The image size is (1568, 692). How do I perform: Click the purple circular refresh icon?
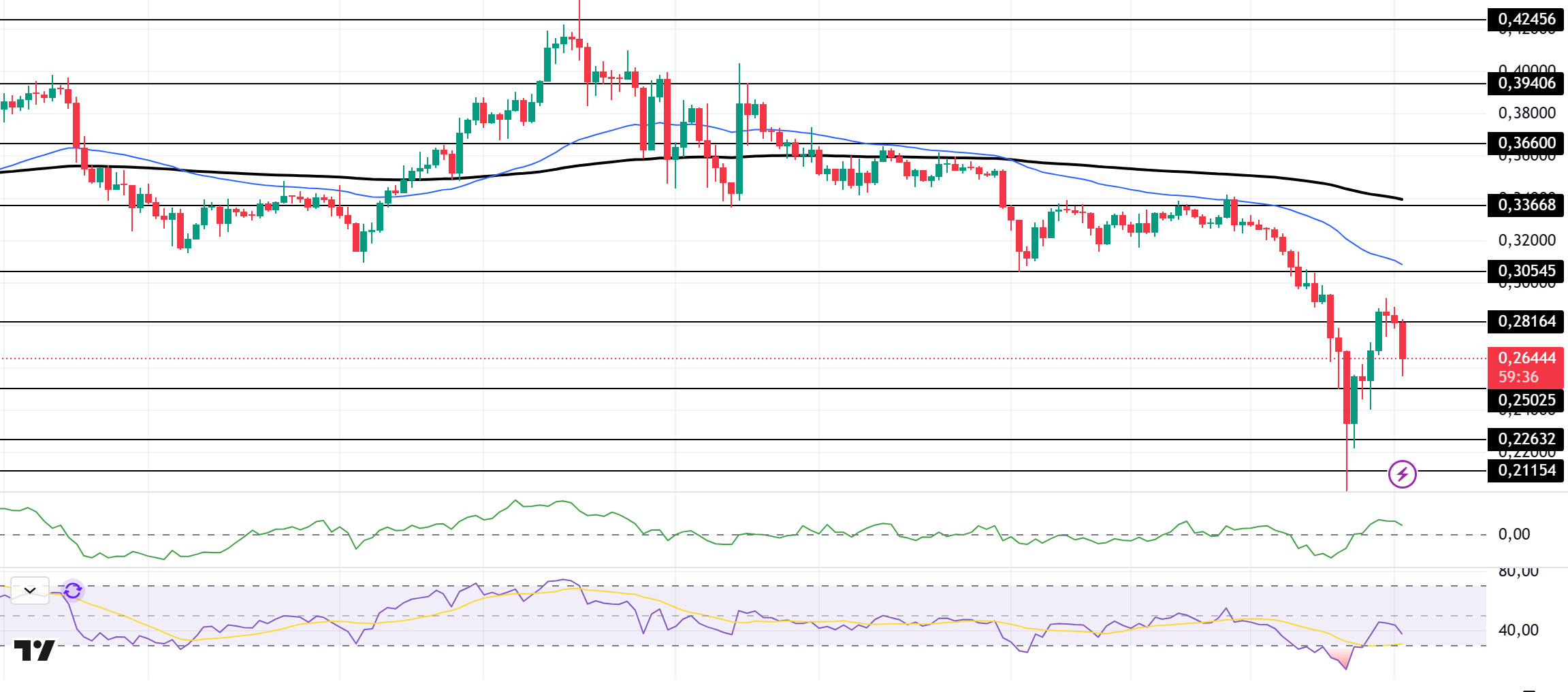73,591
